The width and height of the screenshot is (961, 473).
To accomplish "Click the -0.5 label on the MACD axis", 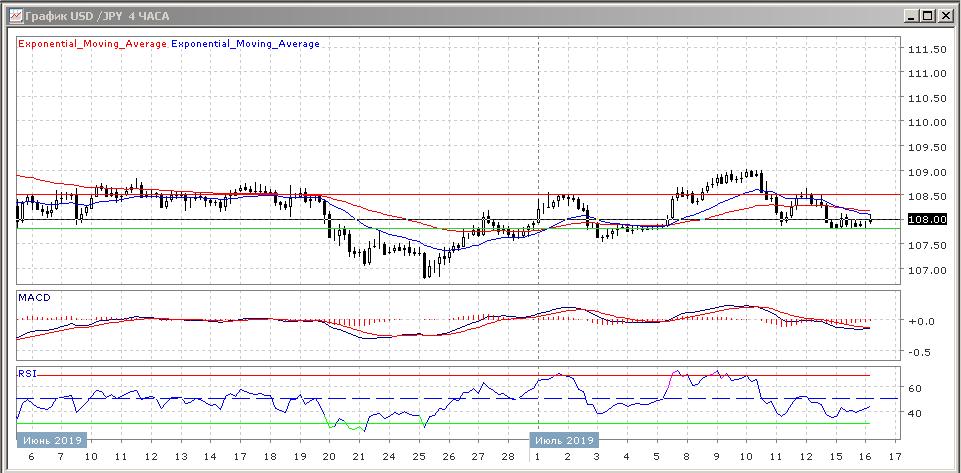I will tap(920, 352).
